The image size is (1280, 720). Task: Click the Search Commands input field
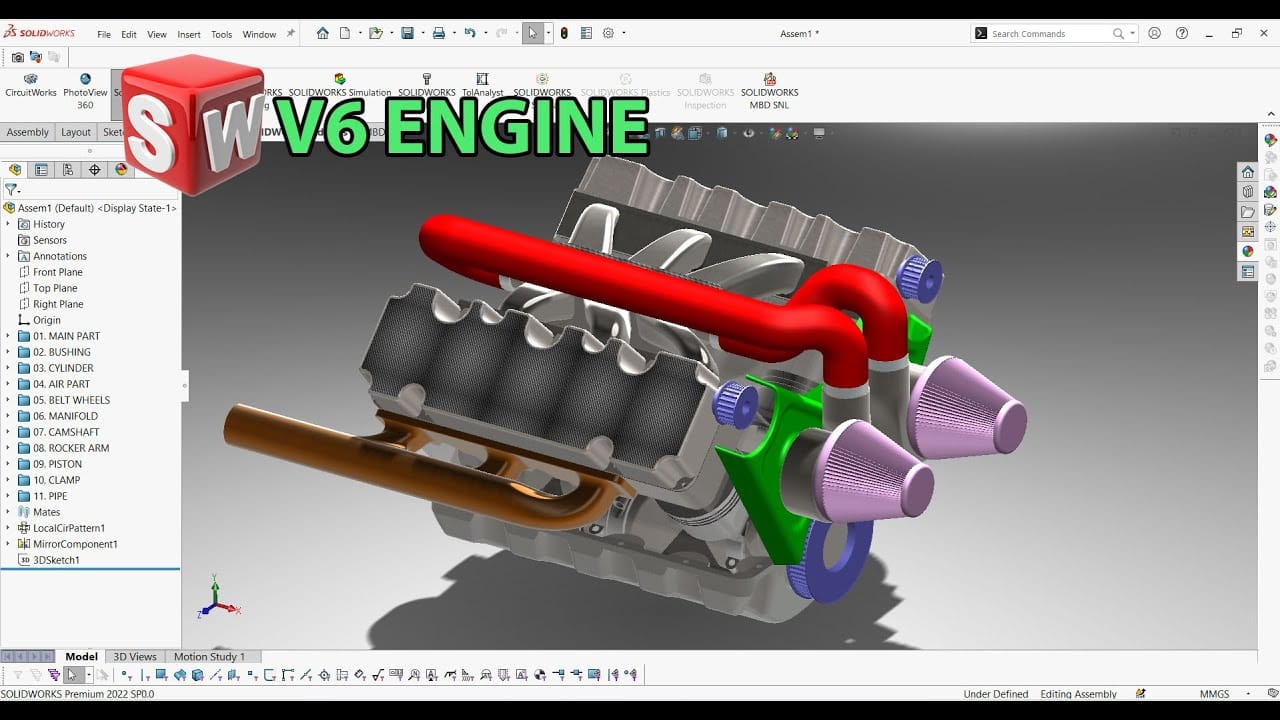tap(1050, 34)
